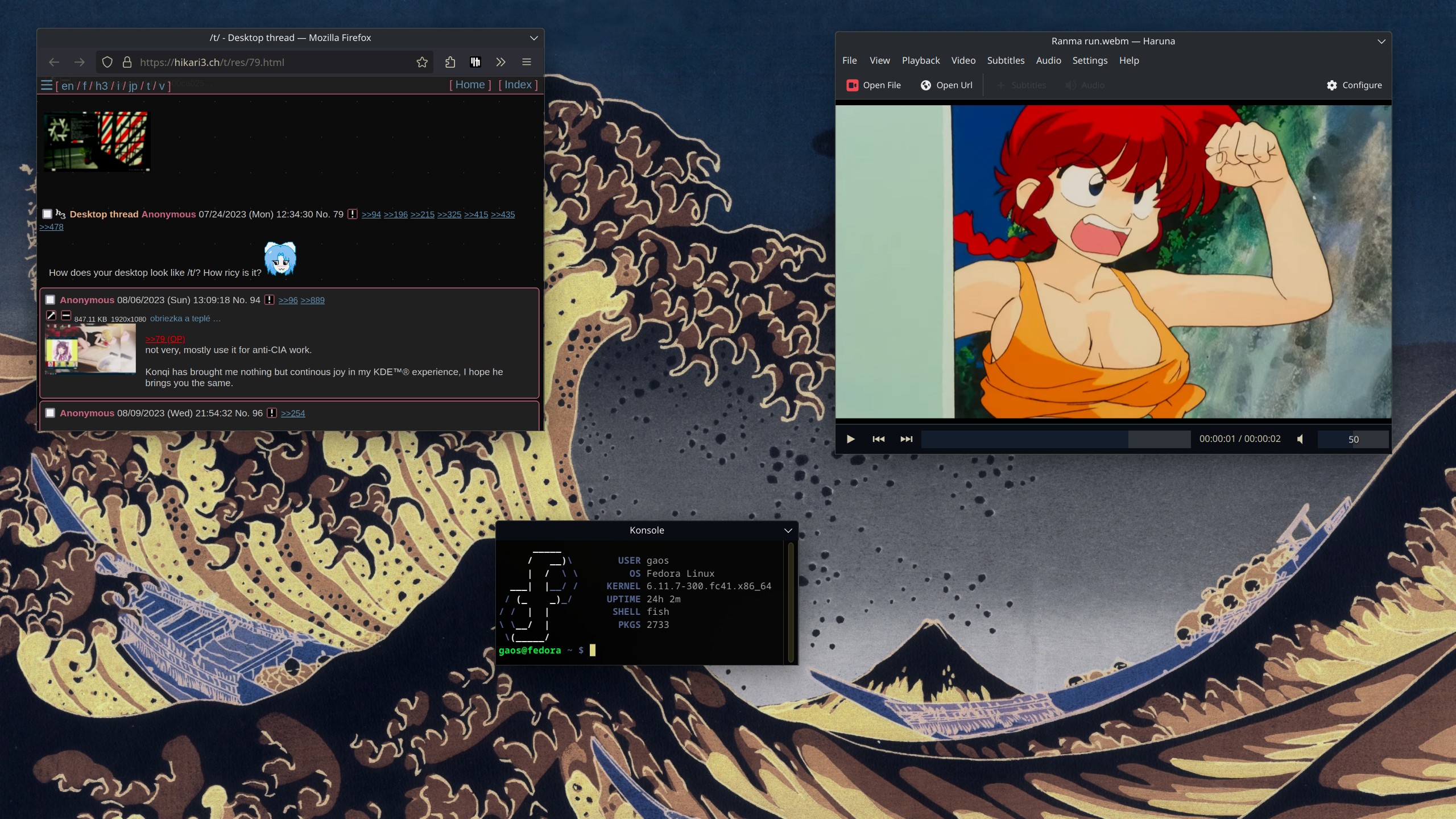The image size is (1456, 819).
Task: Open the Subtitles menu in Haruna
Action: pyautogui.click(x=1005, y=60)
